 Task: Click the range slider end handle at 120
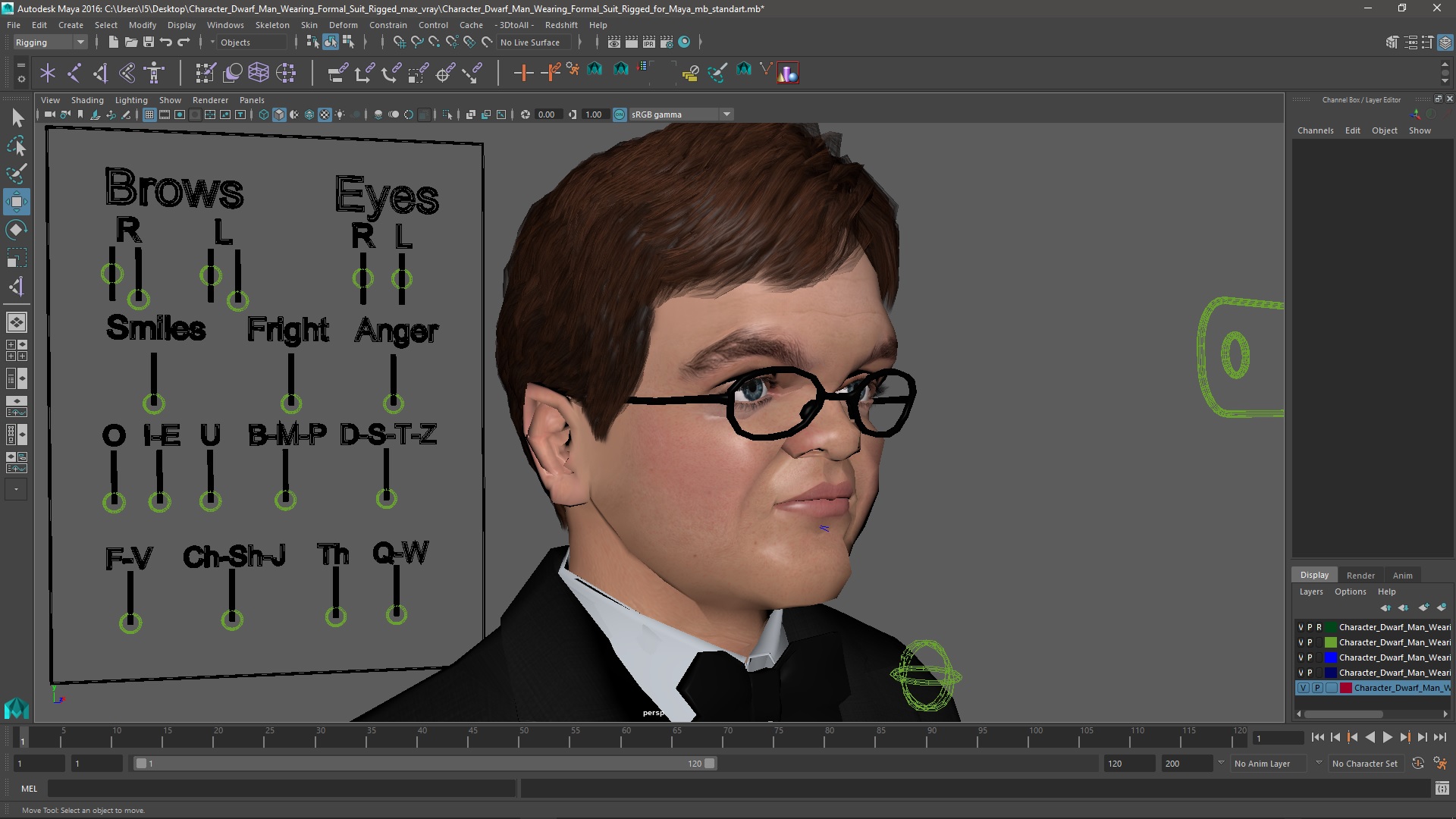coord(710,764)
